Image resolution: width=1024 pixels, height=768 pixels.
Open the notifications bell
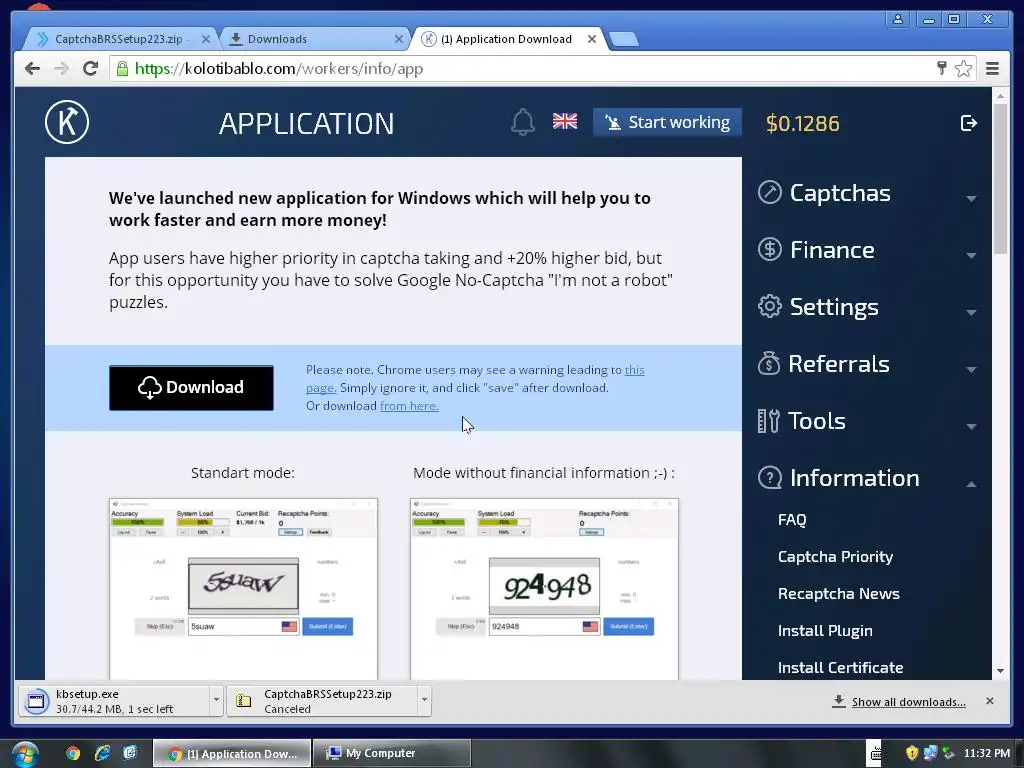[x=522, y=122]
